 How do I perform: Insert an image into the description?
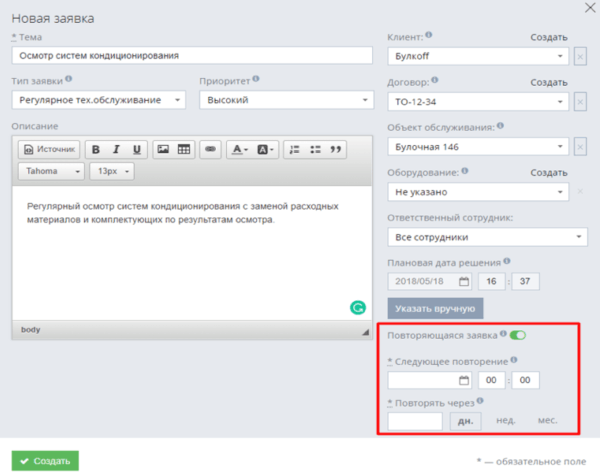(x=163, y=150)
